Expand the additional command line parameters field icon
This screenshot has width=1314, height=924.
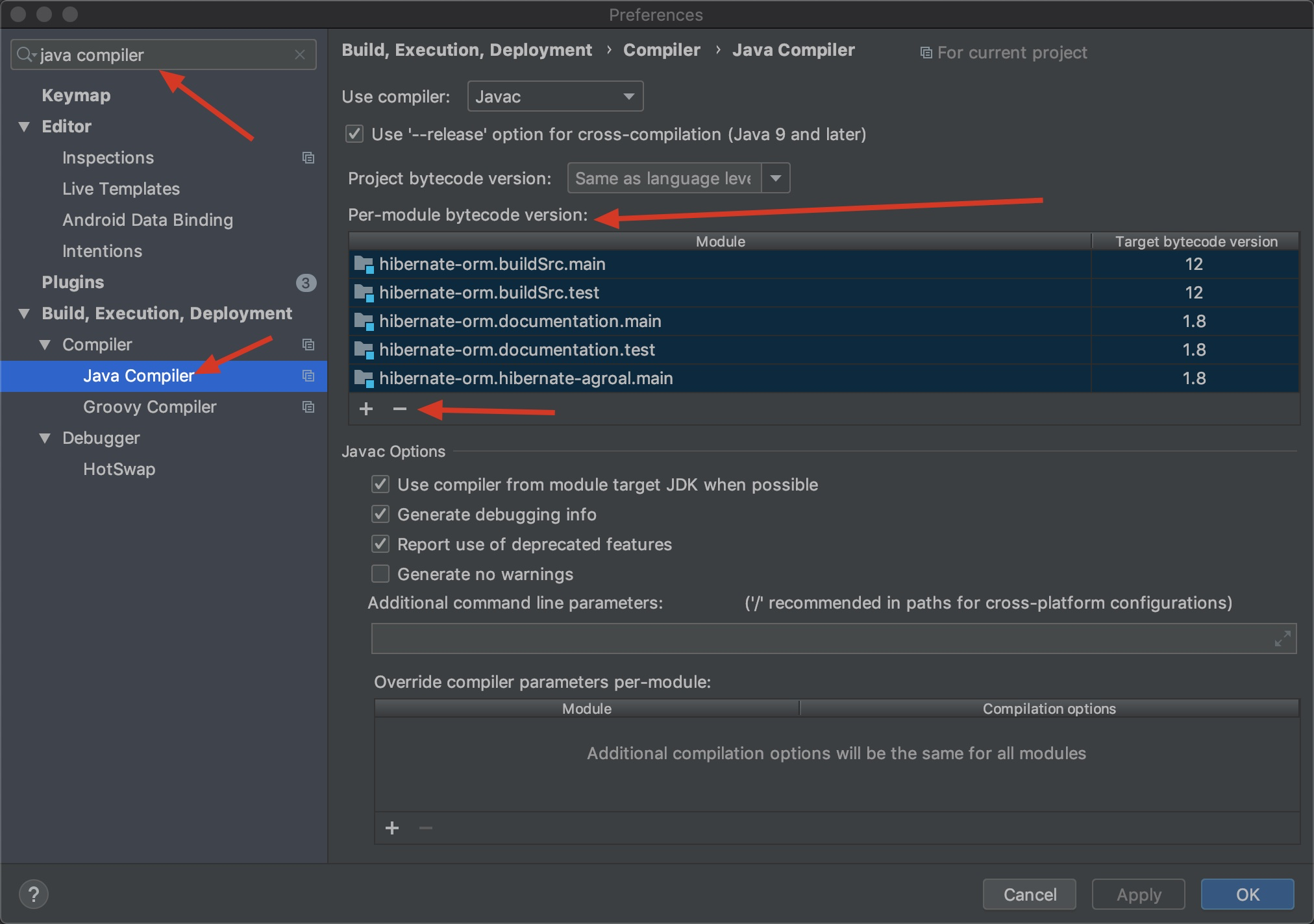click(x=1282, y=638)
